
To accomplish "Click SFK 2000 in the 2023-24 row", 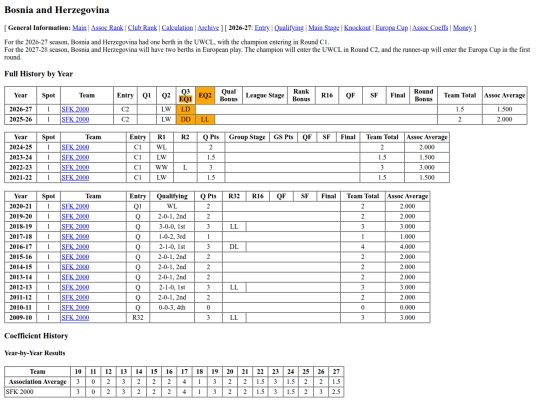I will point(75,157).
